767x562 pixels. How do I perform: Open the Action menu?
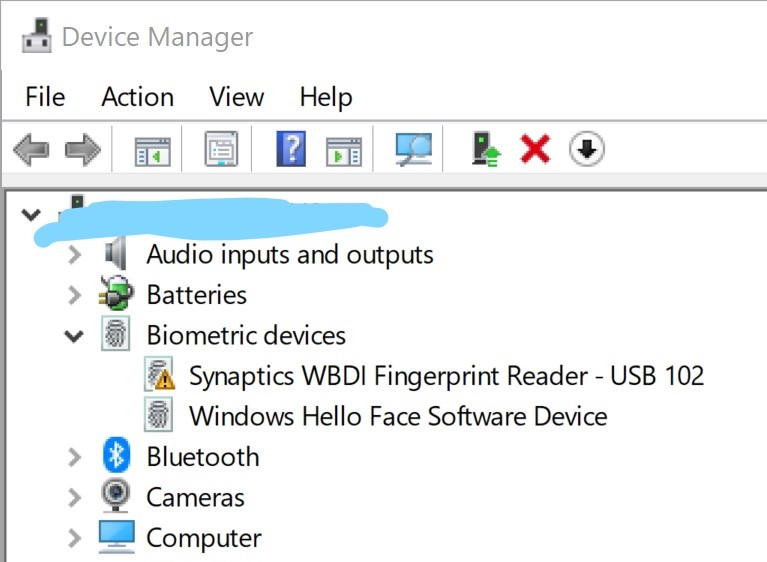click(137, 97)
